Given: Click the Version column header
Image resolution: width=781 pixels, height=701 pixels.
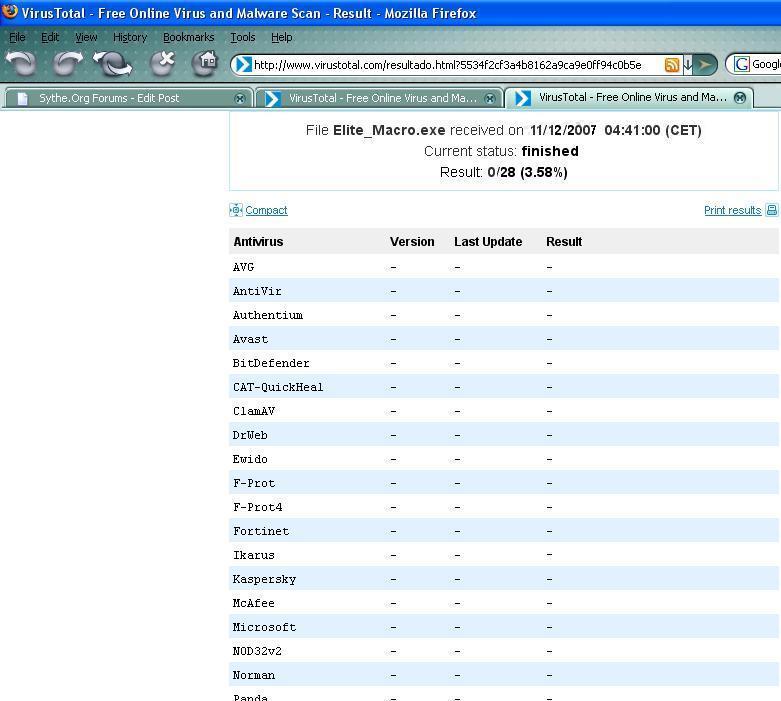Looking at the screenshot, I should (x=412, y=242).
